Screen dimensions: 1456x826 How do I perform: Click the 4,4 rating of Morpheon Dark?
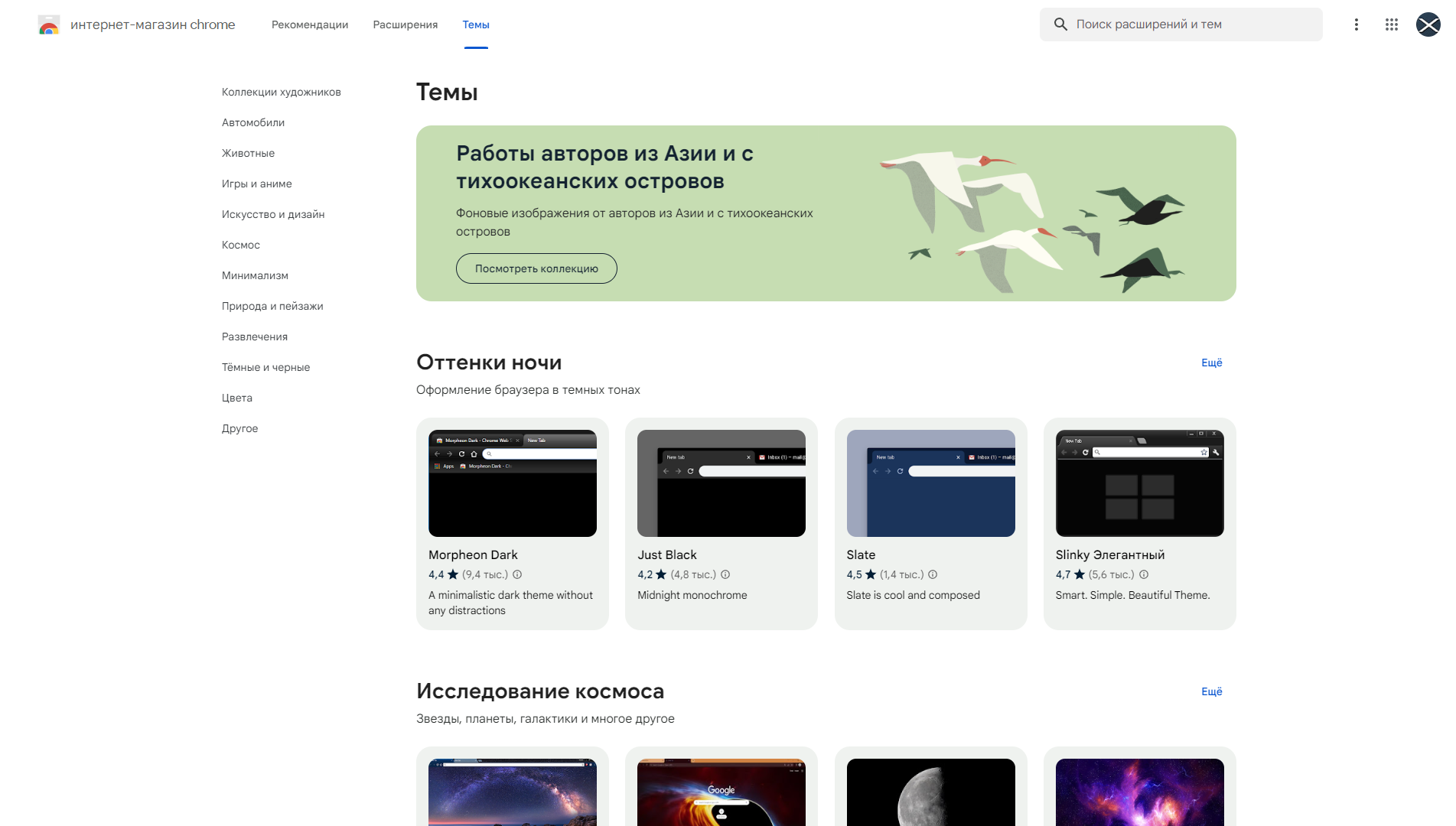coord(436,574)
